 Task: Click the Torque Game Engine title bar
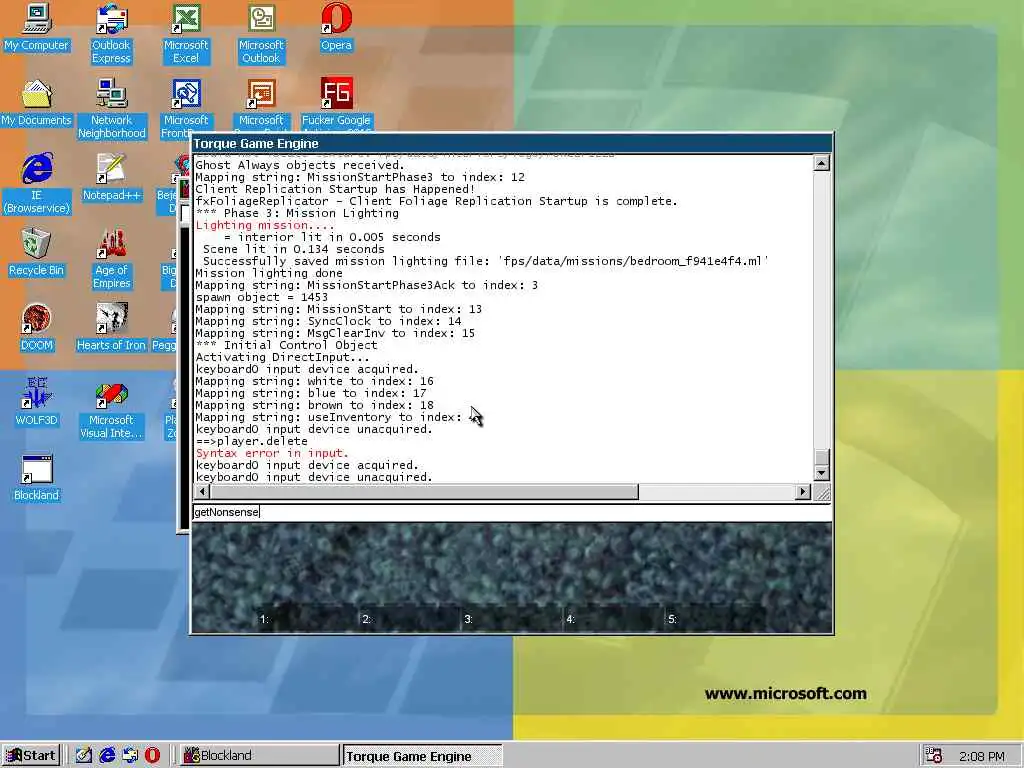coord(511,144)
